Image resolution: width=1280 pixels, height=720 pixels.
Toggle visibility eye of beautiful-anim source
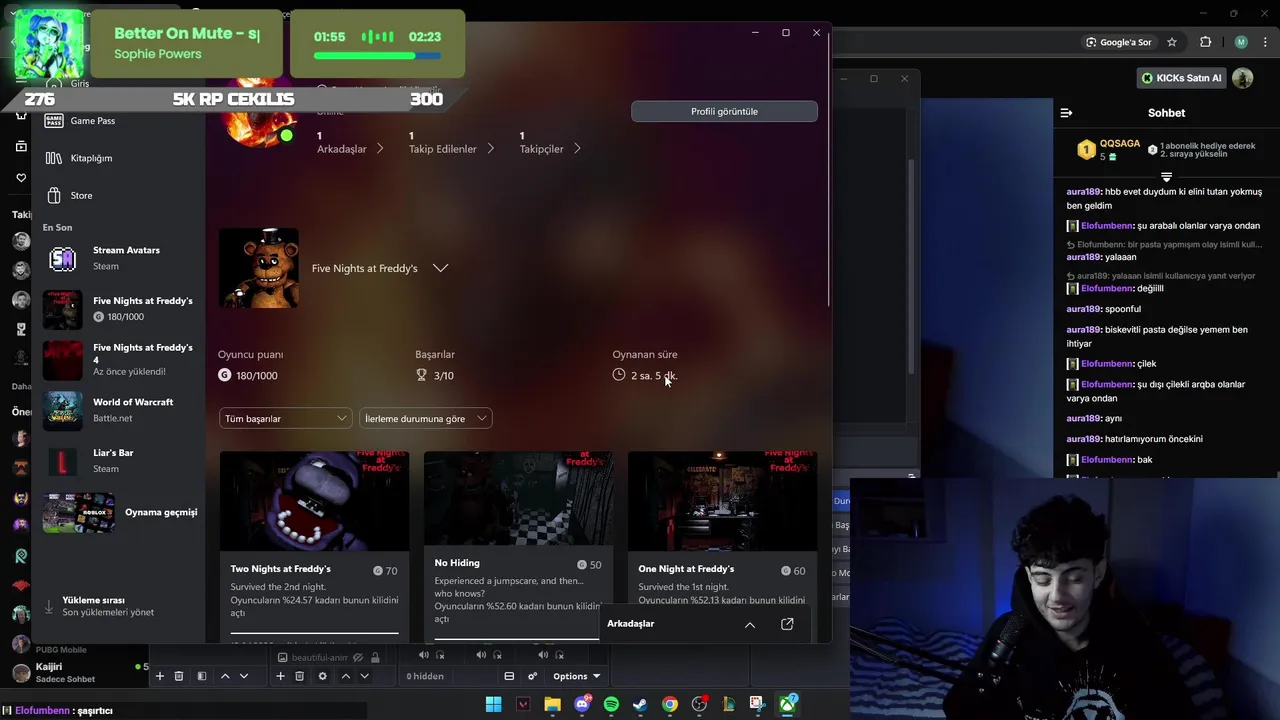click(358, 657)
